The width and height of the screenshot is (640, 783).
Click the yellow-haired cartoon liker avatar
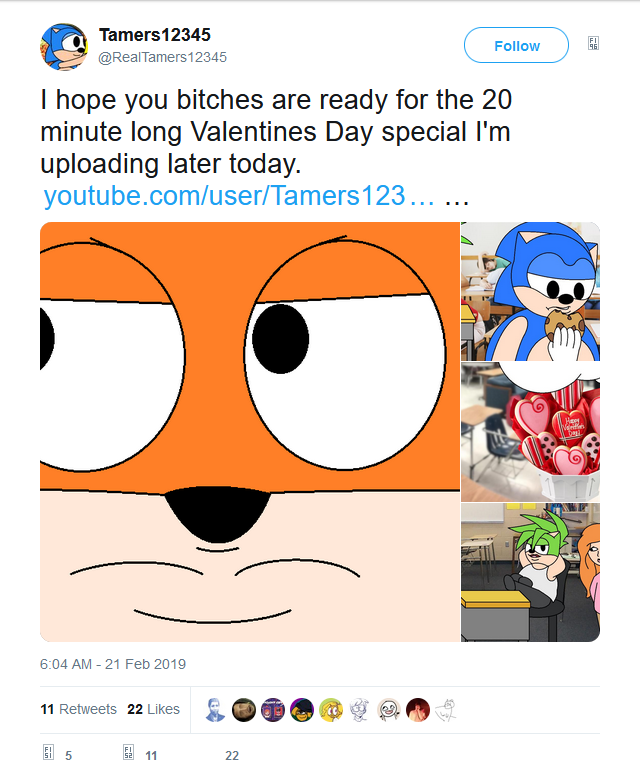pos(331,709)
